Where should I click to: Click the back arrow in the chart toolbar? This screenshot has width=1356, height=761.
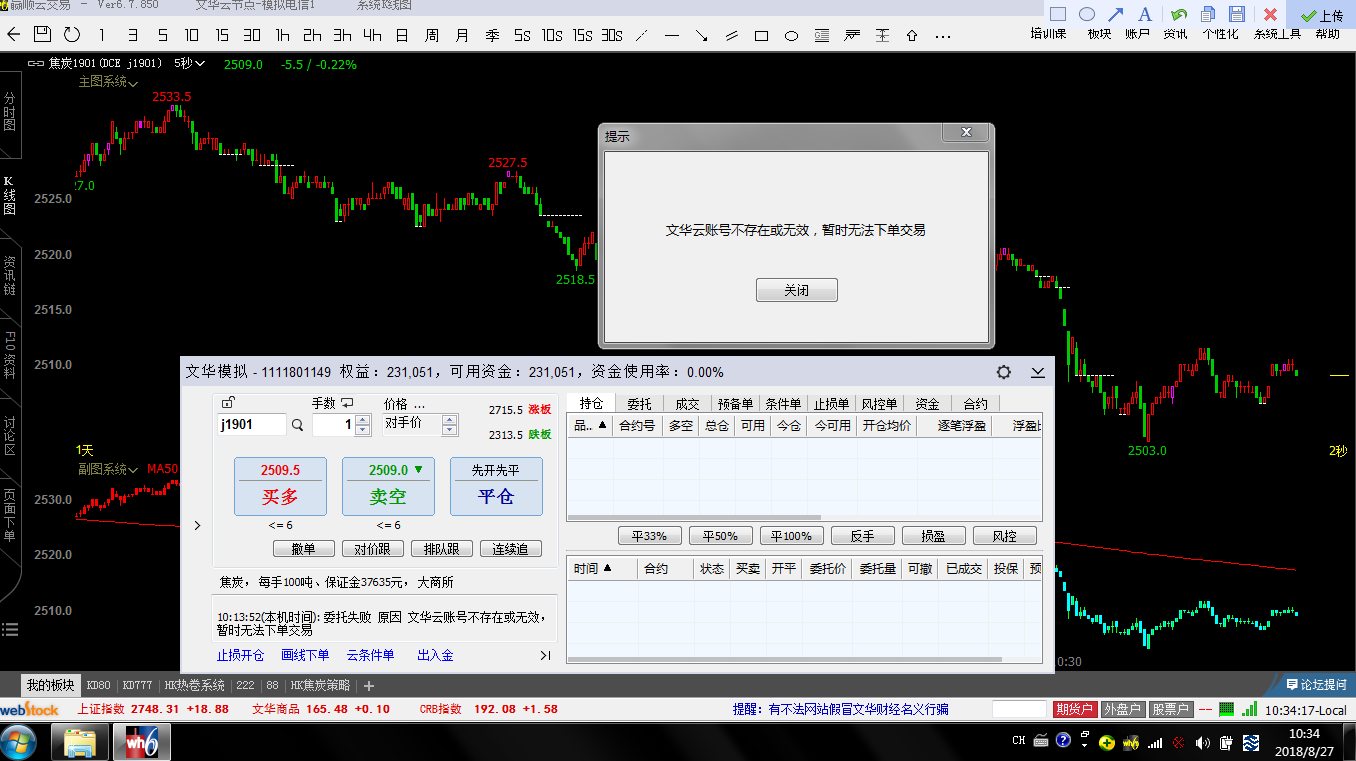click(13, 35)
